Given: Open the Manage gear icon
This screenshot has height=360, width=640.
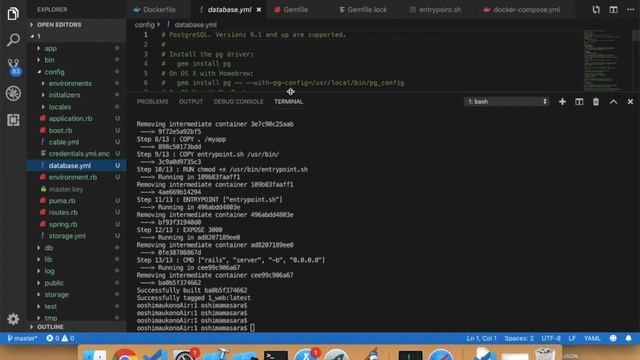Looking at the screenshot, I should pyautogui.click(x=13, y=319).
